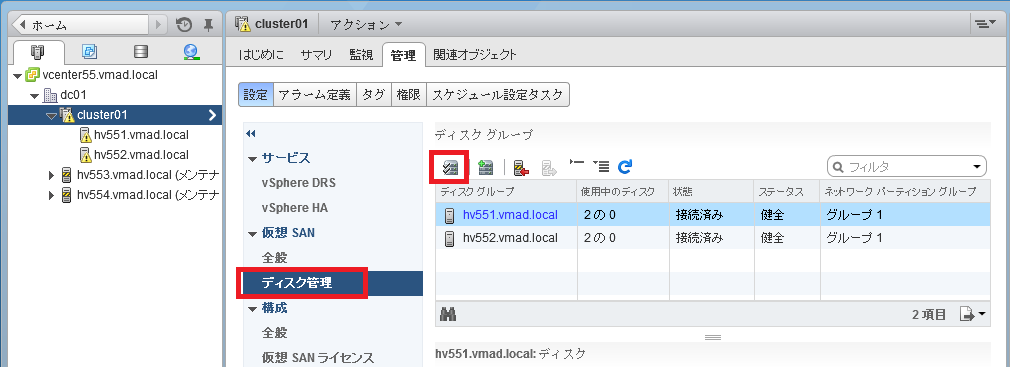Collapse the サービス section
The width and height of the screenshot is (1010, 367).
coord(252,158)
